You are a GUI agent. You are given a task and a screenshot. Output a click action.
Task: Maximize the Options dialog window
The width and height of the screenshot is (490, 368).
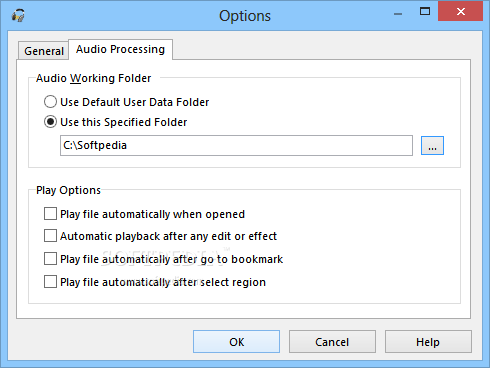425,12
